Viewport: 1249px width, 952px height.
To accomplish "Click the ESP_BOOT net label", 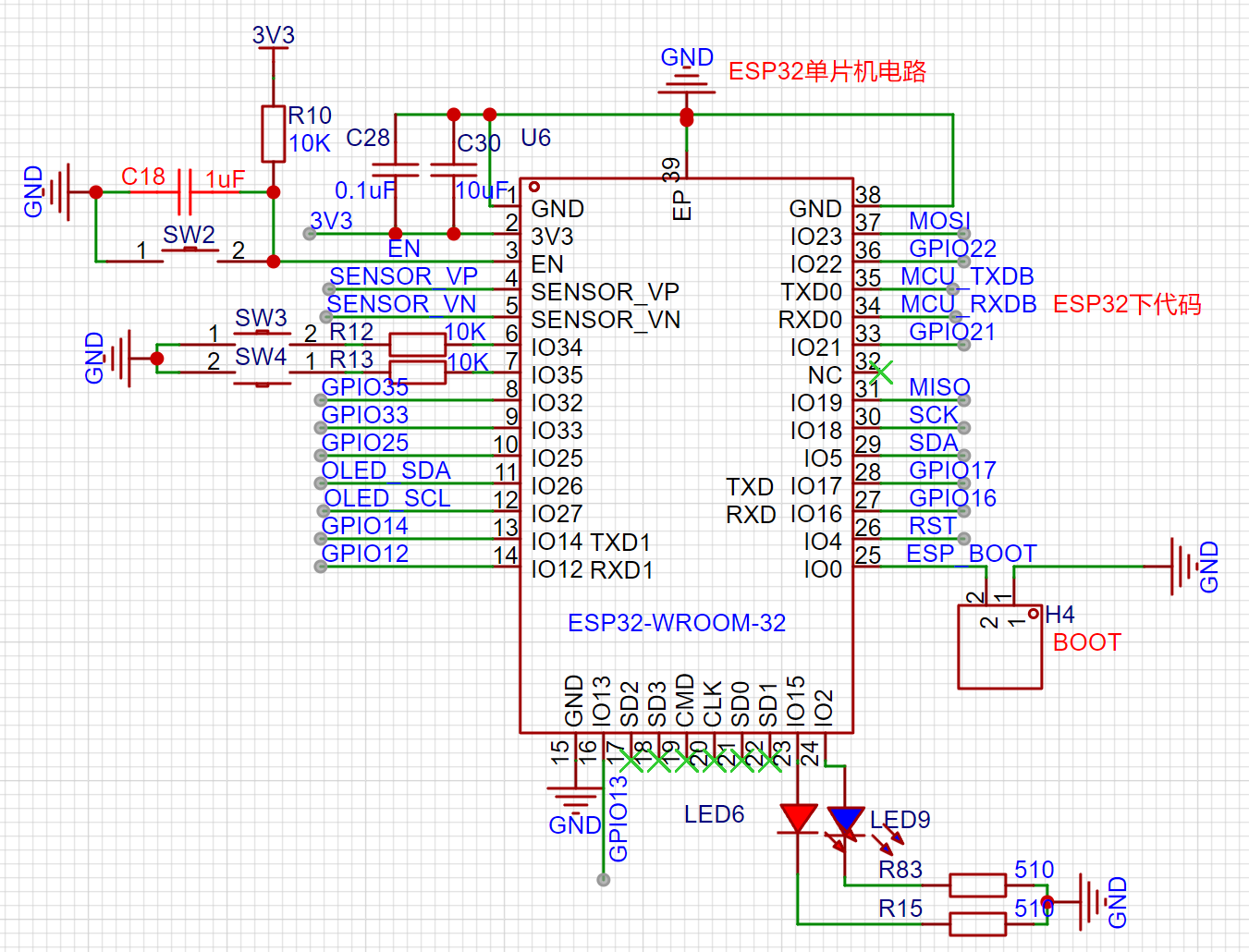I will click(971, 554).
